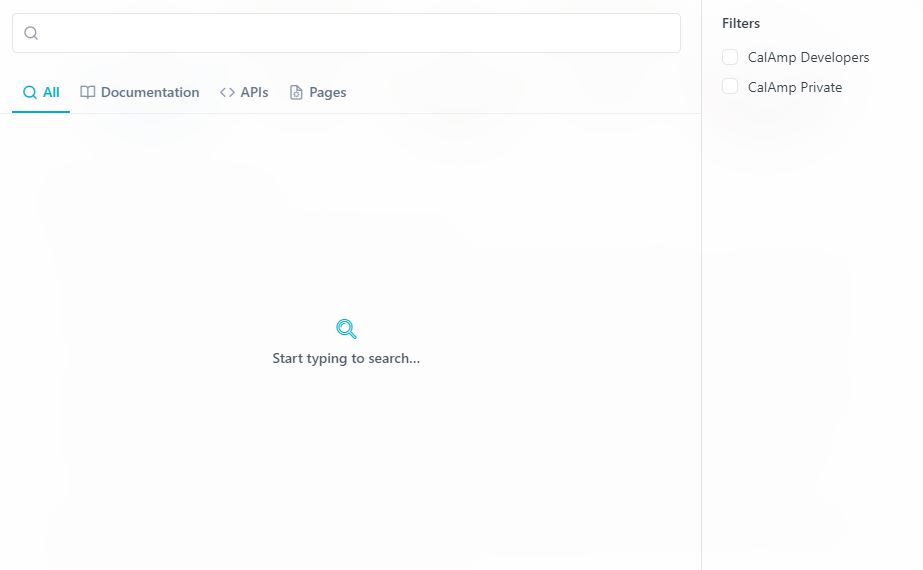Open the APIs tab

244,92
